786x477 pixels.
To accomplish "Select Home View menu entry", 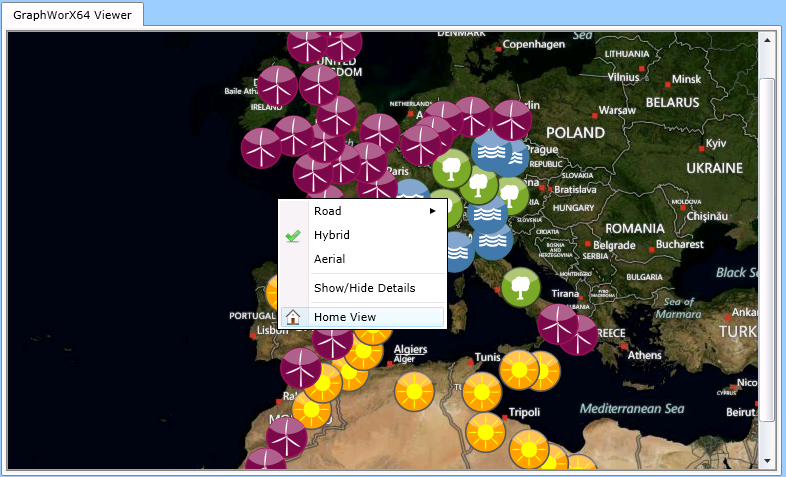I will tap(345, 317).
